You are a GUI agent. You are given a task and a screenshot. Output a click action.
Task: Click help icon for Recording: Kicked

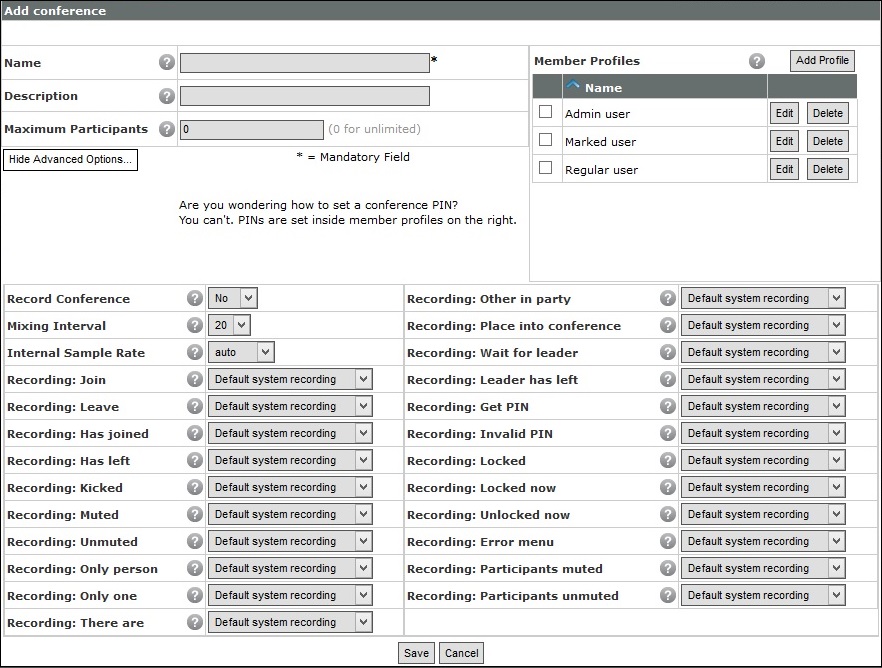pyautogui.click(x=195, y=488)
